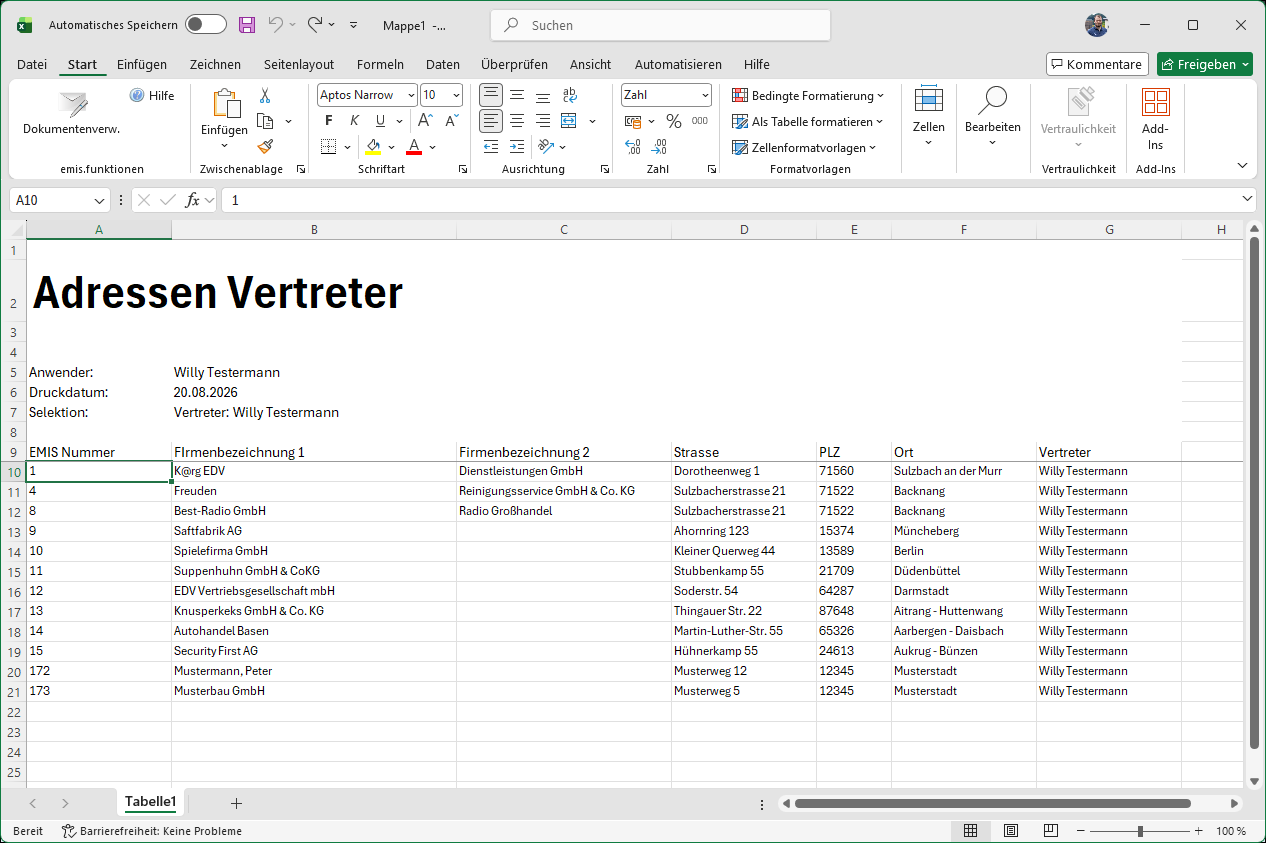Adjust the zoom slider handle
The width and height of the screenshot is (1266, 843).
(1140, 831)
